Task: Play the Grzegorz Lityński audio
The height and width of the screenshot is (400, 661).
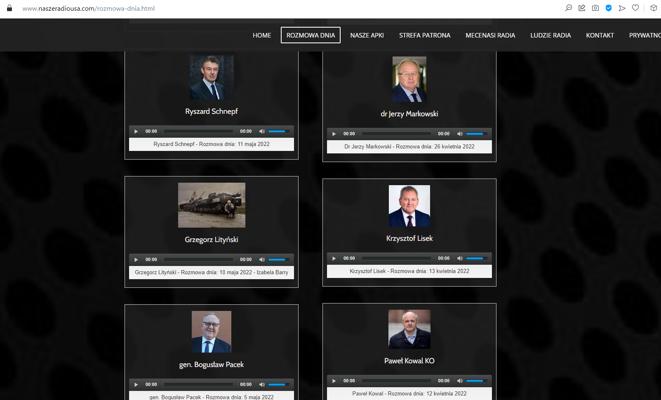Action: click(x=136, y=260)
